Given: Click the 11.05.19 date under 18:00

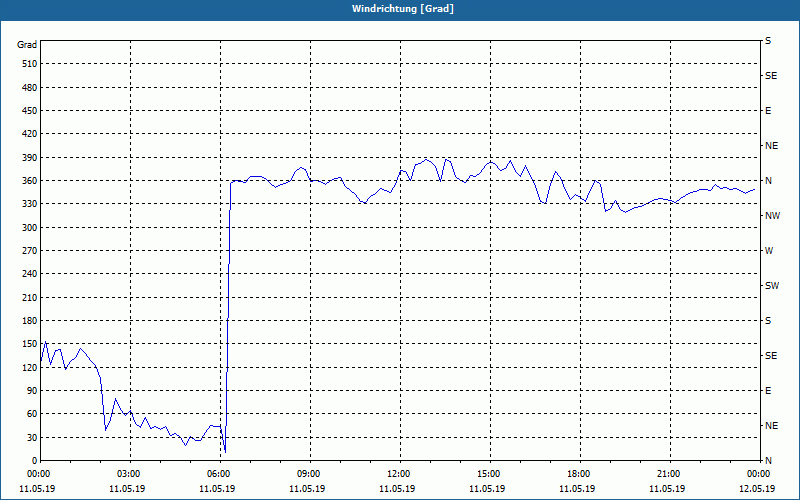Looking at the screenshot, I should point(577,489).
